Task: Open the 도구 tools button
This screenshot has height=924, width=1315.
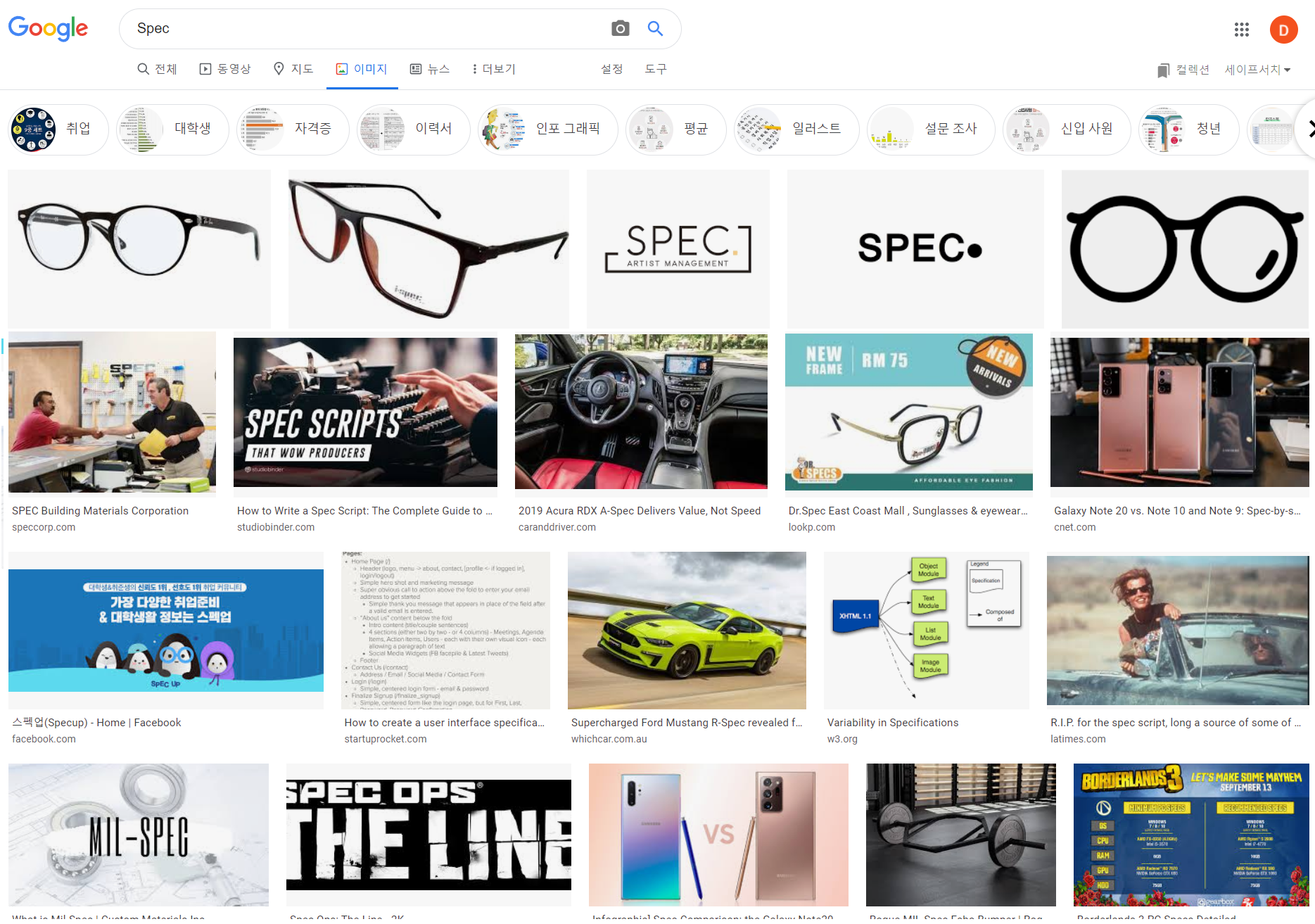Action: click(656, 69)
